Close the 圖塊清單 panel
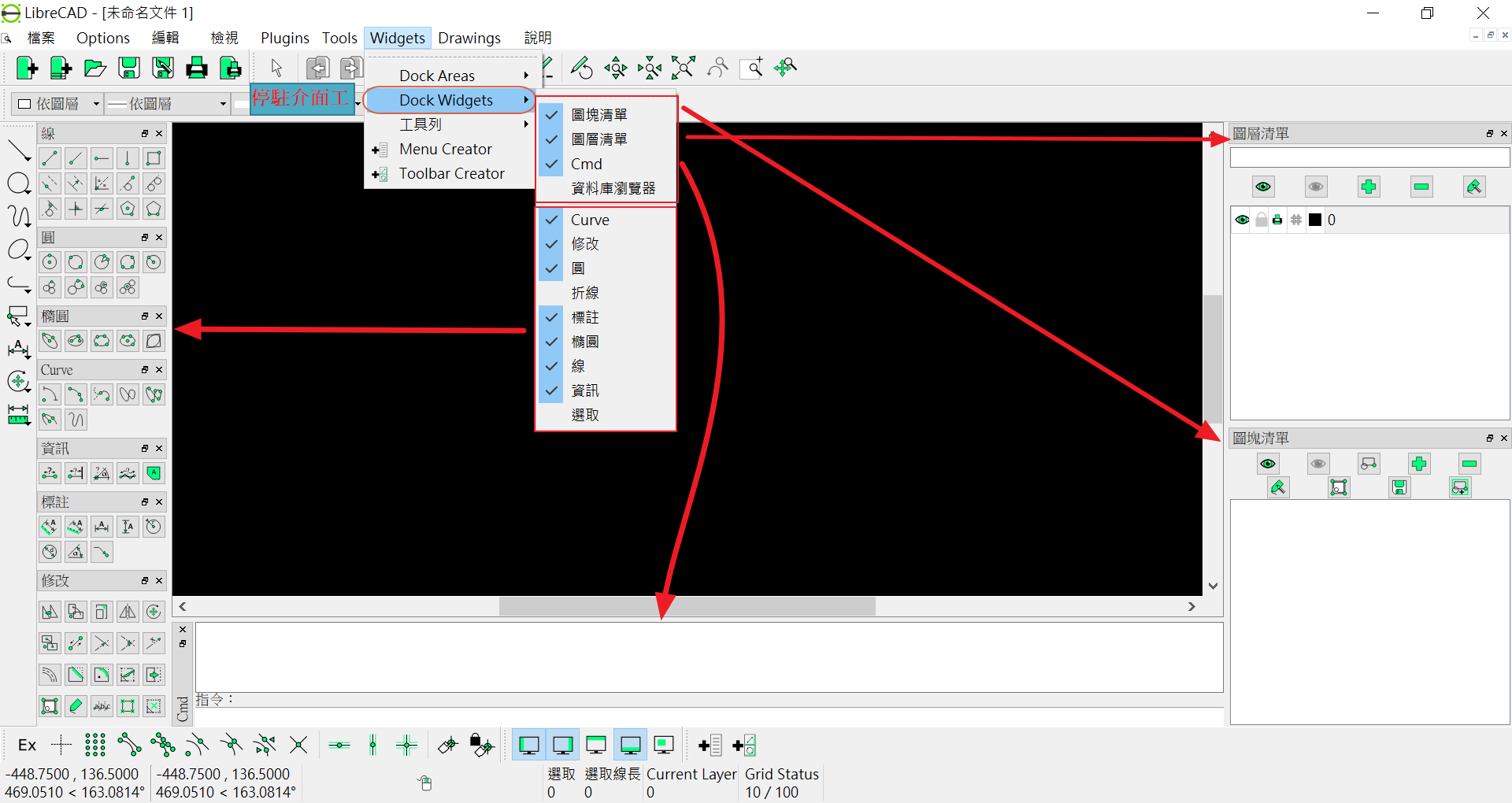This screenshot has height=803, width=1512. click(x=1504, y=439)
